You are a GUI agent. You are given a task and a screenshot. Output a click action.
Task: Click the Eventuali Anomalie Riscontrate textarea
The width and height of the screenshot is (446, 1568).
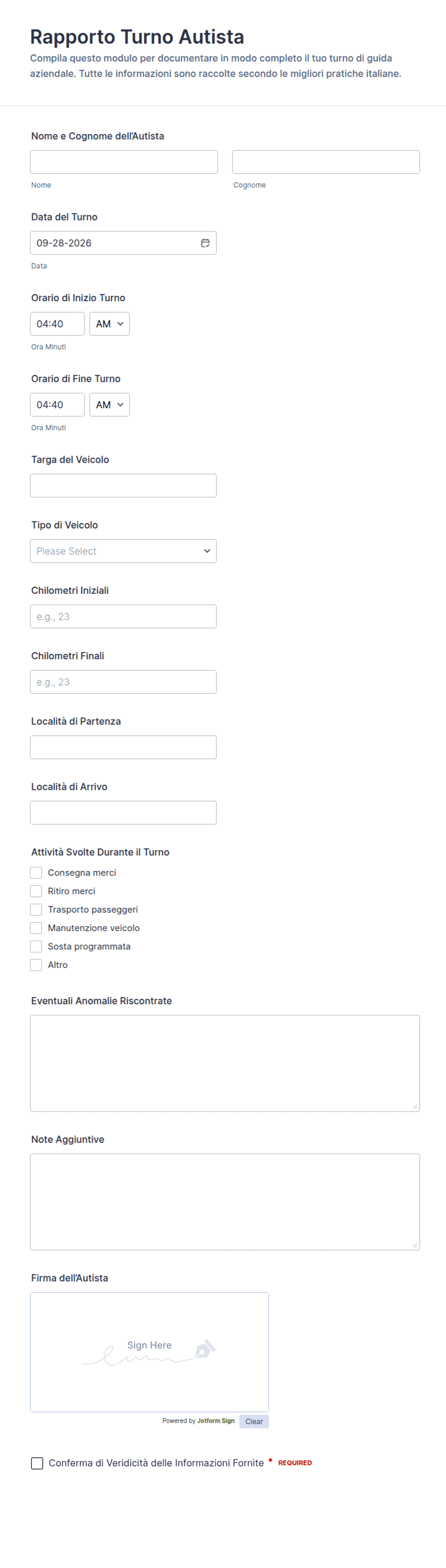225,1063
